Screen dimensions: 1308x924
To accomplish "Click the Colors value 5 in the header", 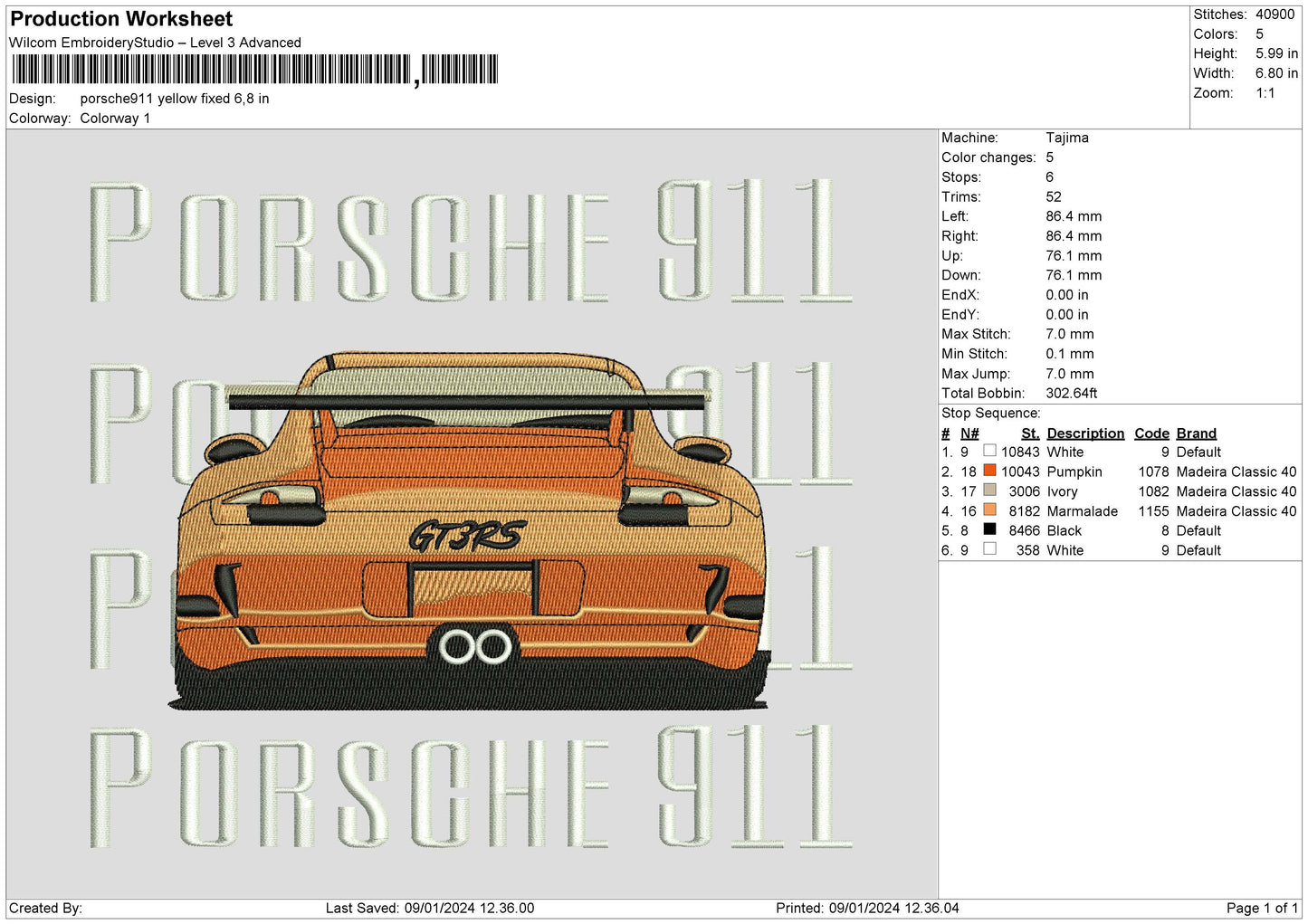I will point(1259,34).
